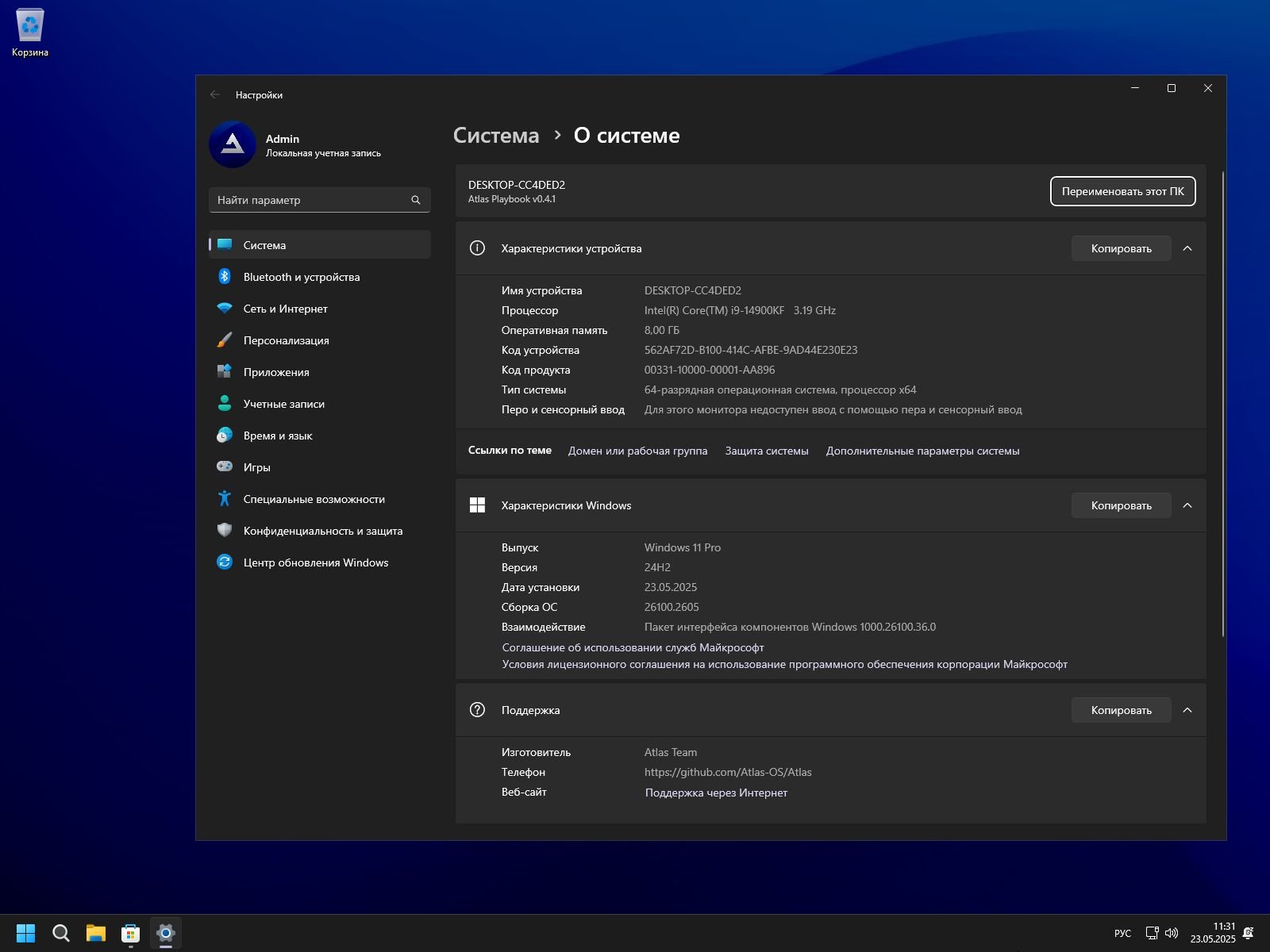Select device ID 562AF72D-B100-414C-AFBE-9AD44E230E23
This screenshot has width=1270, height=952.
click(751, 350)
